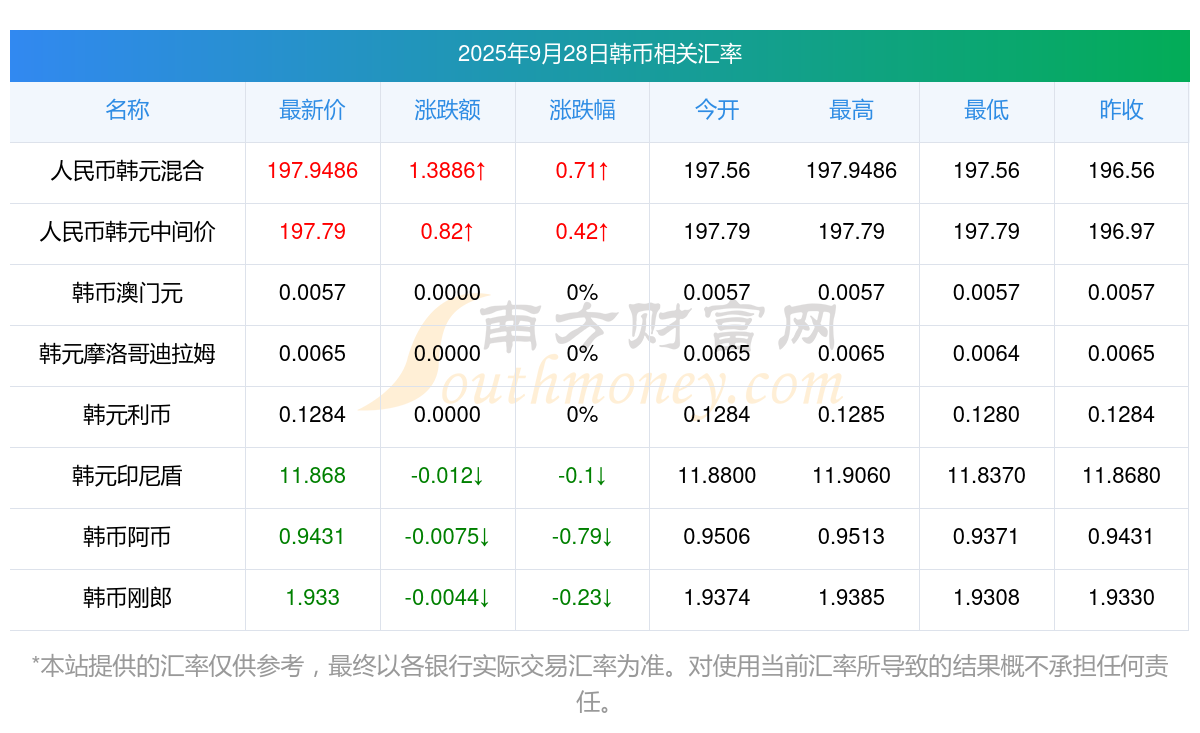Click the 最新价 column header
The image size is (1200, 733).
point(312,110)
